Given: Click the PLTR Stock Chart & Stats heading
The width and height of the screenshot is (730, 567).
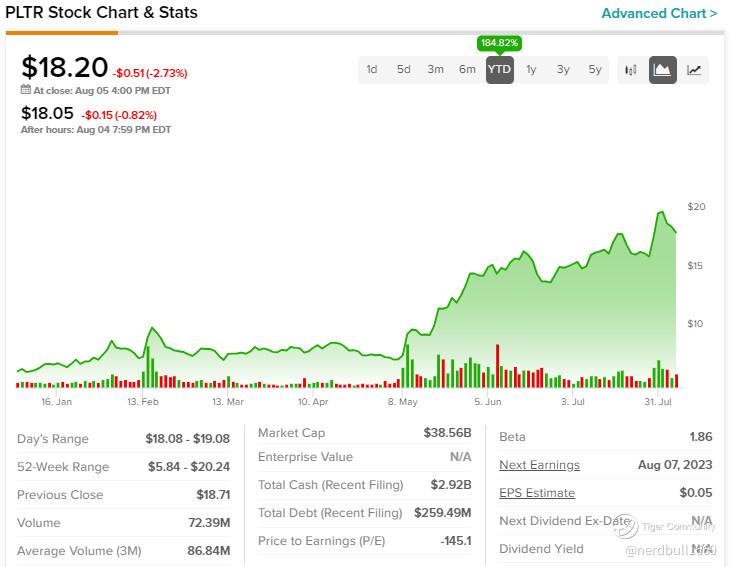Looking at the screenshot, I should point(101,13).
